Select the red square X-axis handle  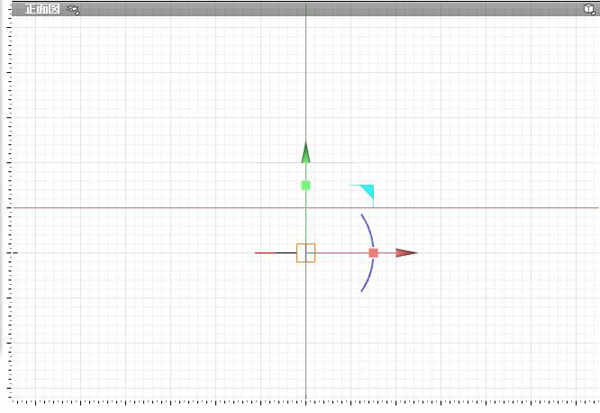pyautogui.click(x=373, y=253)
